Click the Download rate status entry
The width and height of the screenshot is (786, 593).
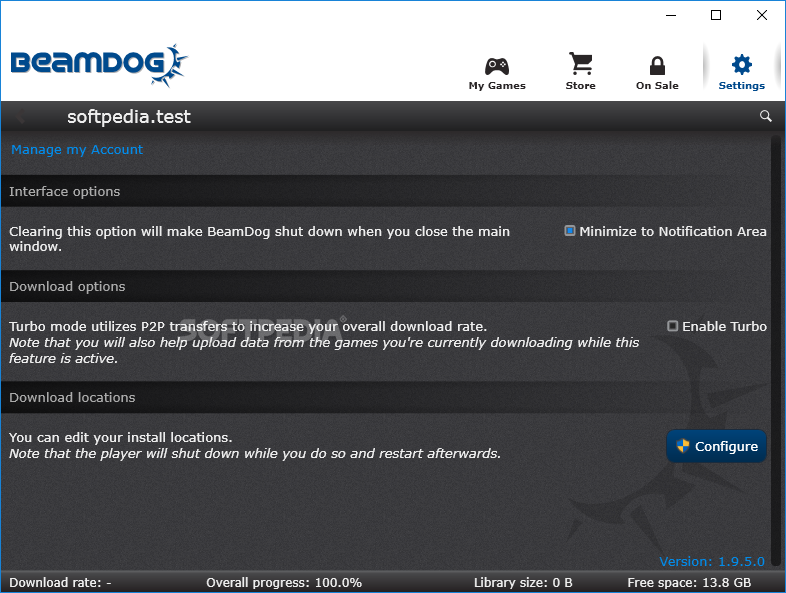click(x=60, y=582)
